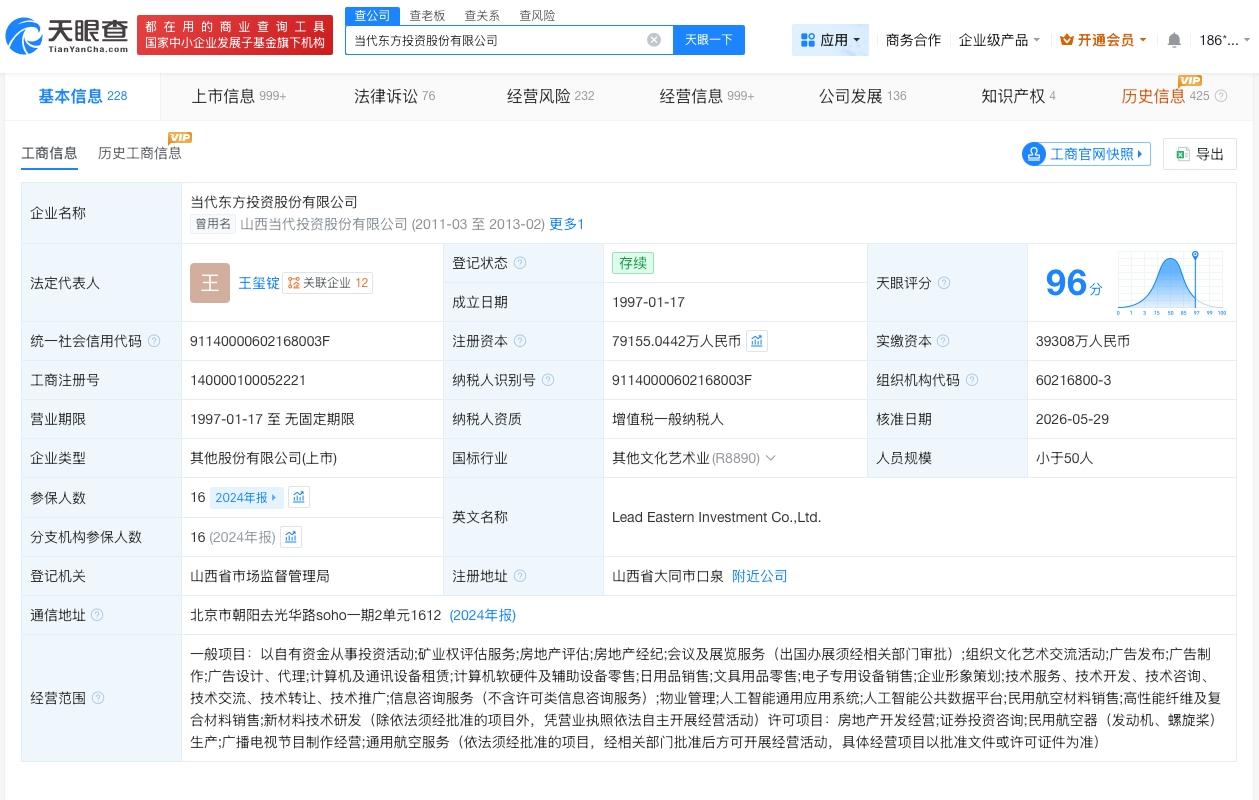Screen dimensions: 1259x800
Task: Show help for 通信地址
Action: click(98, 615)
